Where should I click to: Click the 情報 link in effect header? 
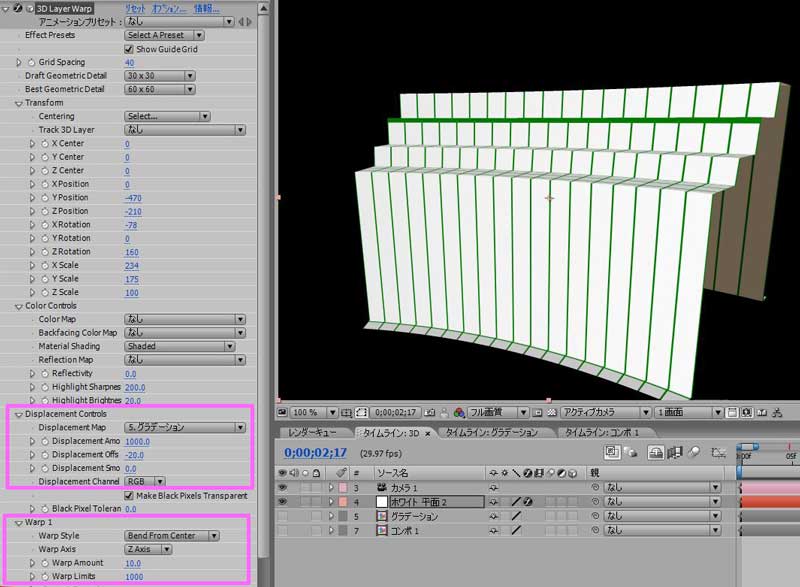click(x=207, y=8)
